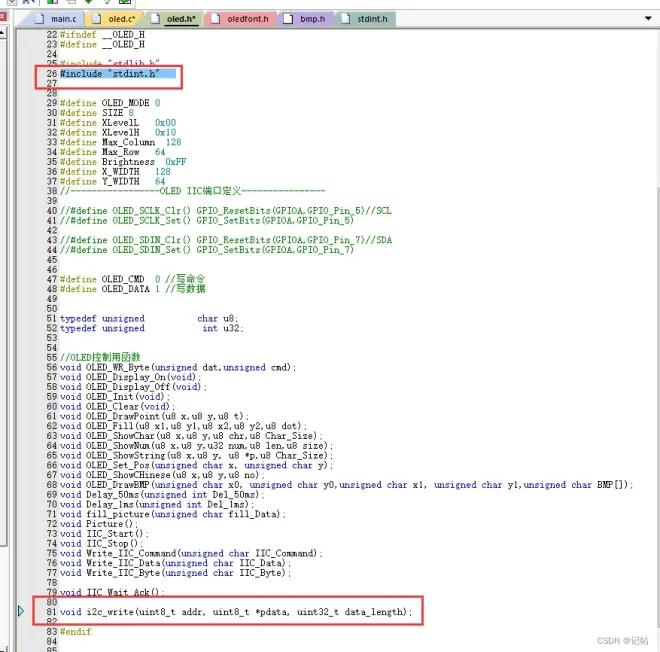Place cursor in #include "stdint.h" line
Image resolution: width=660 pixels, height=652 pixels.
110,73
